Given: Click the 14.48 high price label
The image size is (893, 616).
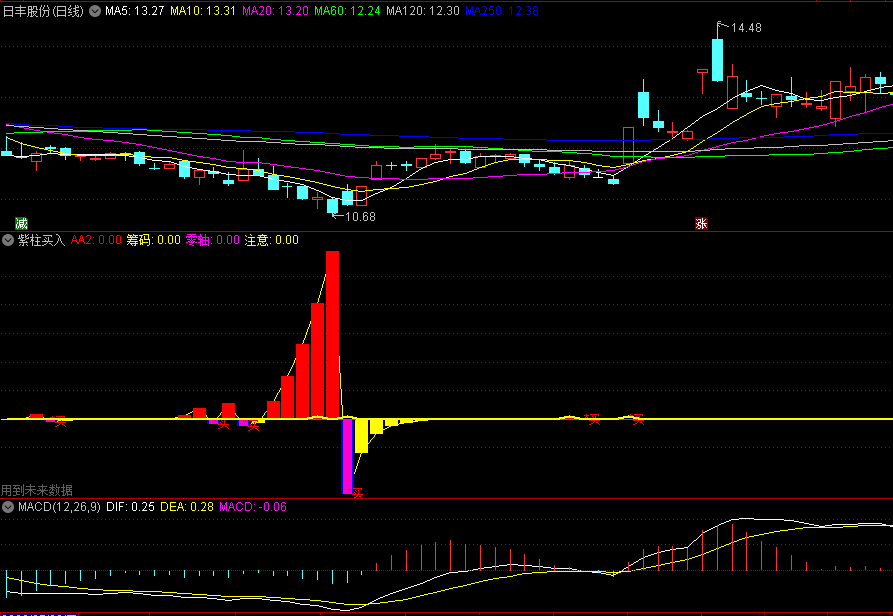Looking at the screenshot, I should pyautogui.click(x=746, y=28).
